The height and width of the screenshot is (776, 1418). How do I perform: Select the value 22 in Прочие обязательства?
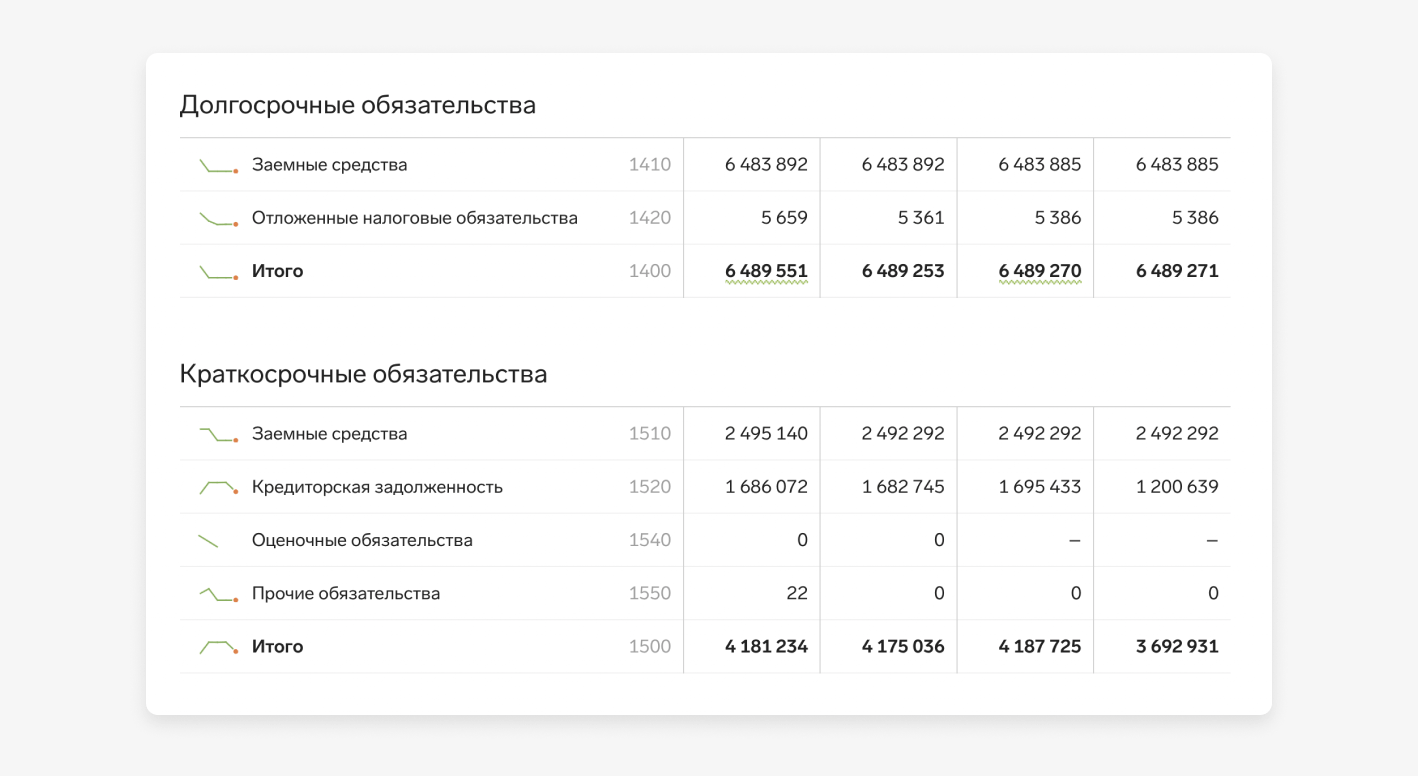pos(796,593)
